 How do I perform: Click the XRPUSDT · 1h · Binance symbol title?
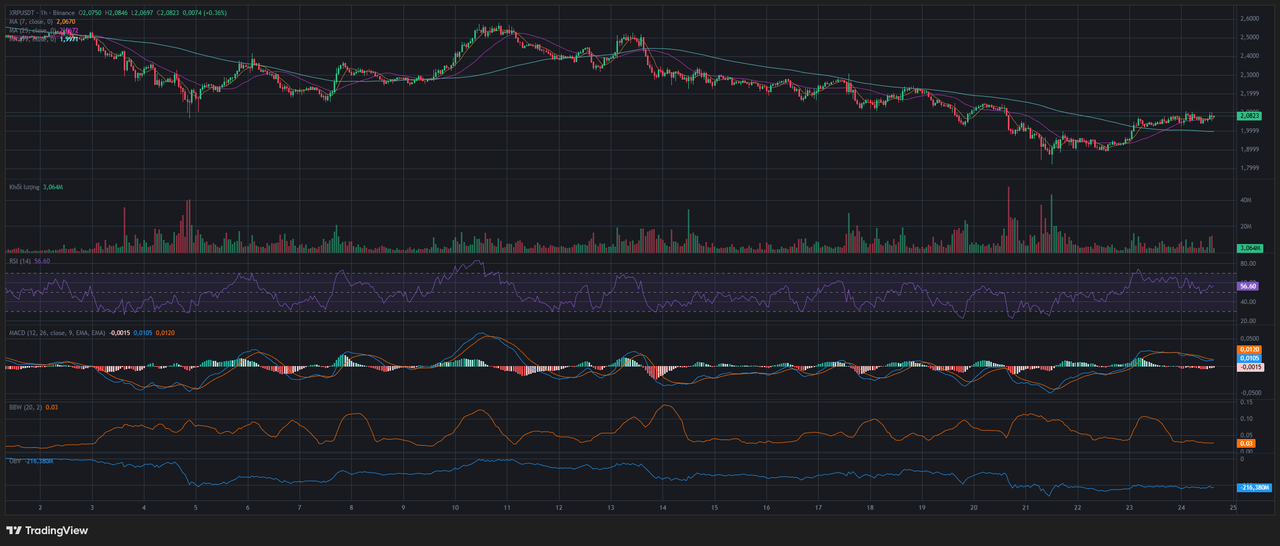[x=44, y=13]
